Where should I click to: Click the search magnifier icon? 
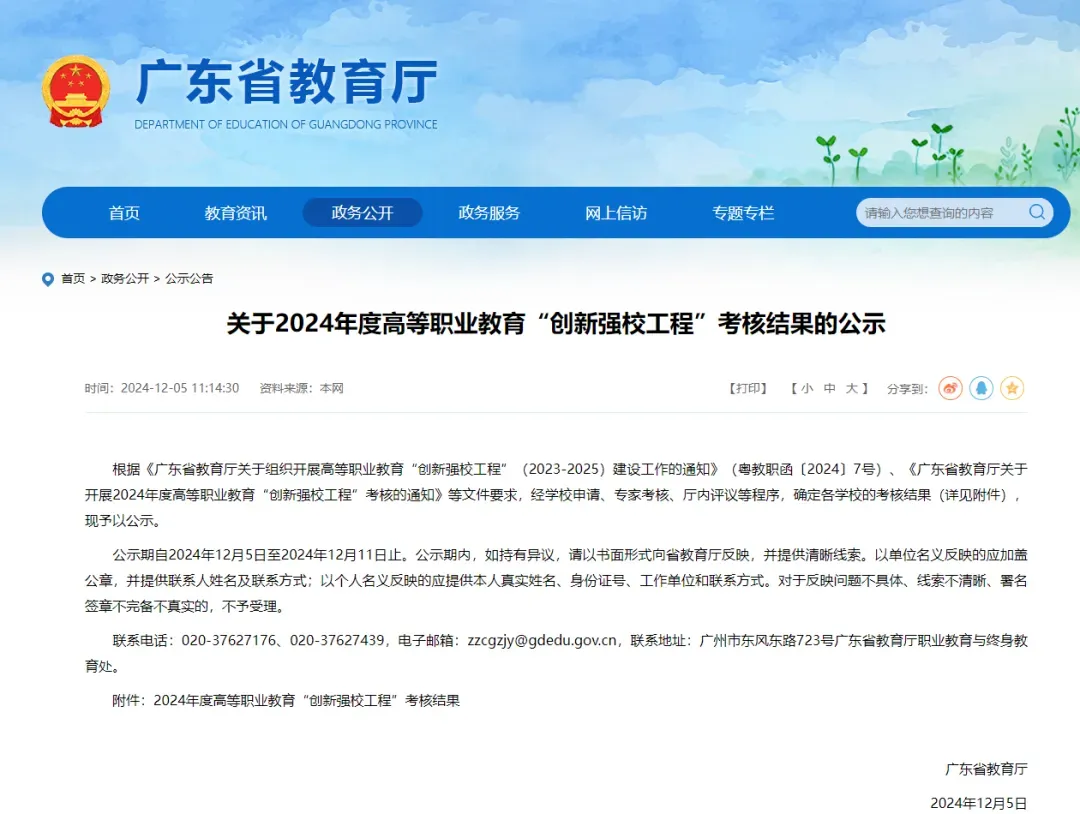pos(1037,212)
